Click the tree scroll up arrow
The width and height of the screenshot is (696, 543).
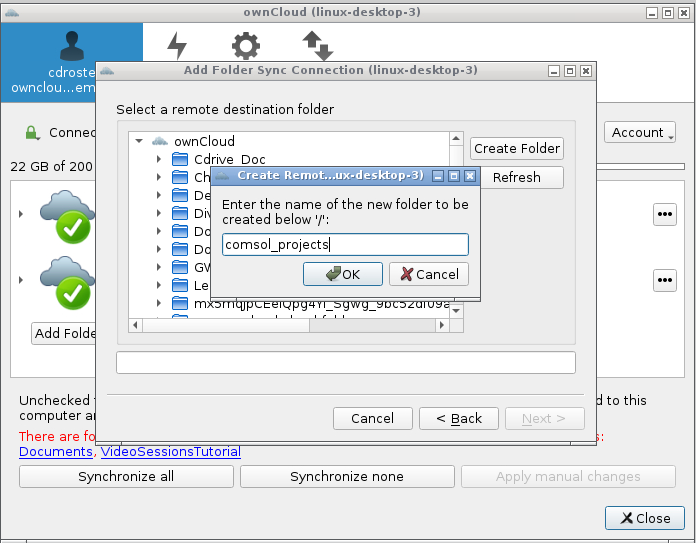456,139
